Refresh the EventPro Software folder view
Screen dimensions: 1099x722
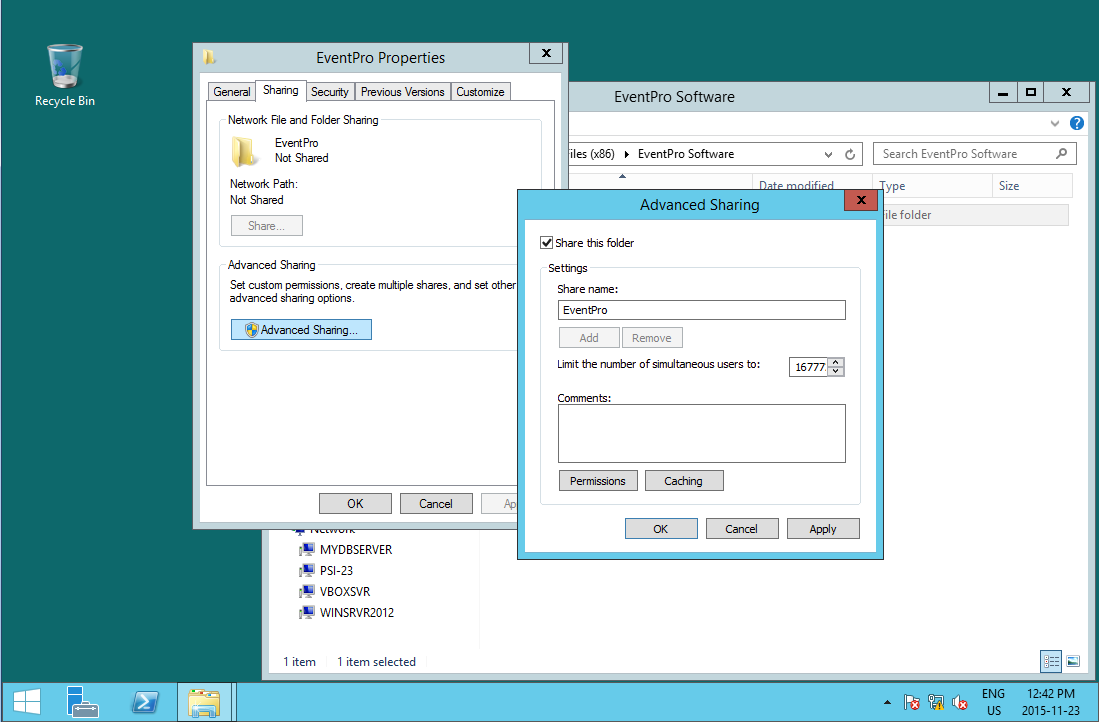[849, 154]
